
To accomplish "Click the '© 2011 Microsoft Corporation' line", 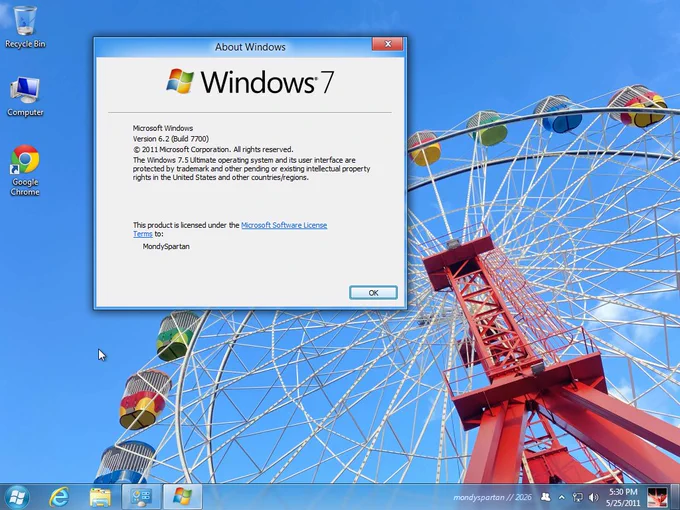I will pyautogui.click(x=213, y=149).
